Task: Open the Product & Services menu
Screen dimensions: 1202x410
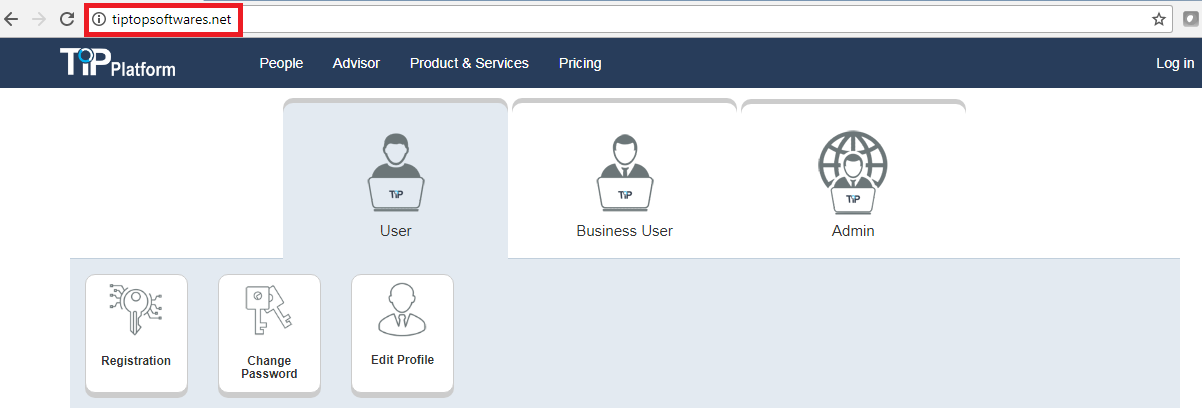Action: tap(469, 63)
